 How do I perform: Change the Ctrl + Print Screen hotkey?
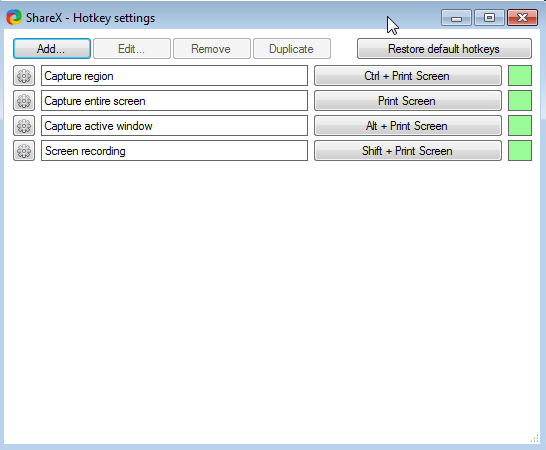(408, 76)
